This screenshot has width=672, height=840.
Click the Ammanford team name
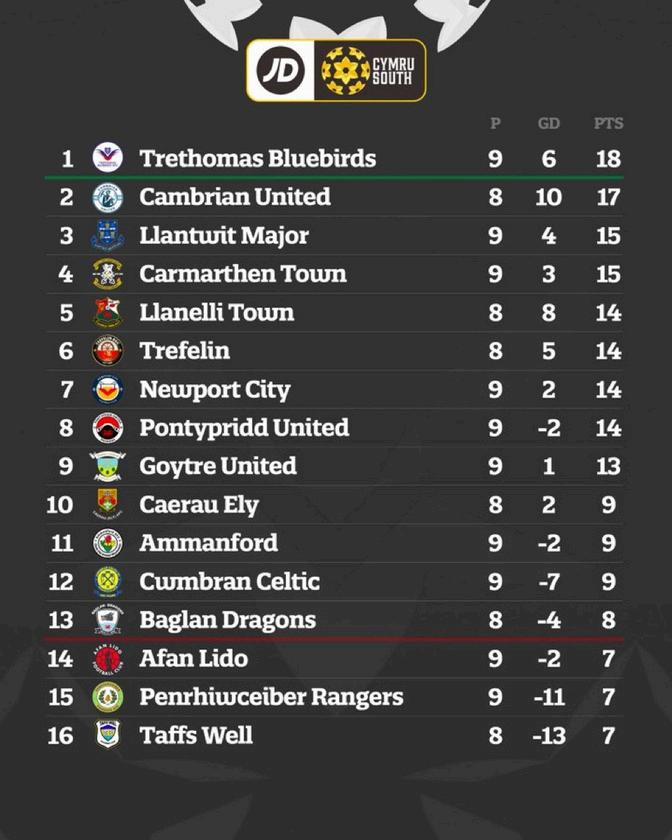208,543
